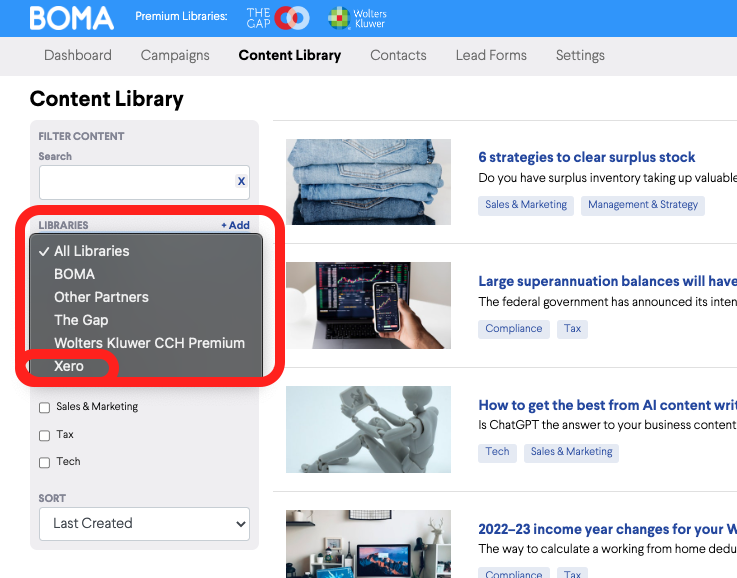
Task: Select Other Partners from the list
Action: pyautogui.click(x=146, y=297)
